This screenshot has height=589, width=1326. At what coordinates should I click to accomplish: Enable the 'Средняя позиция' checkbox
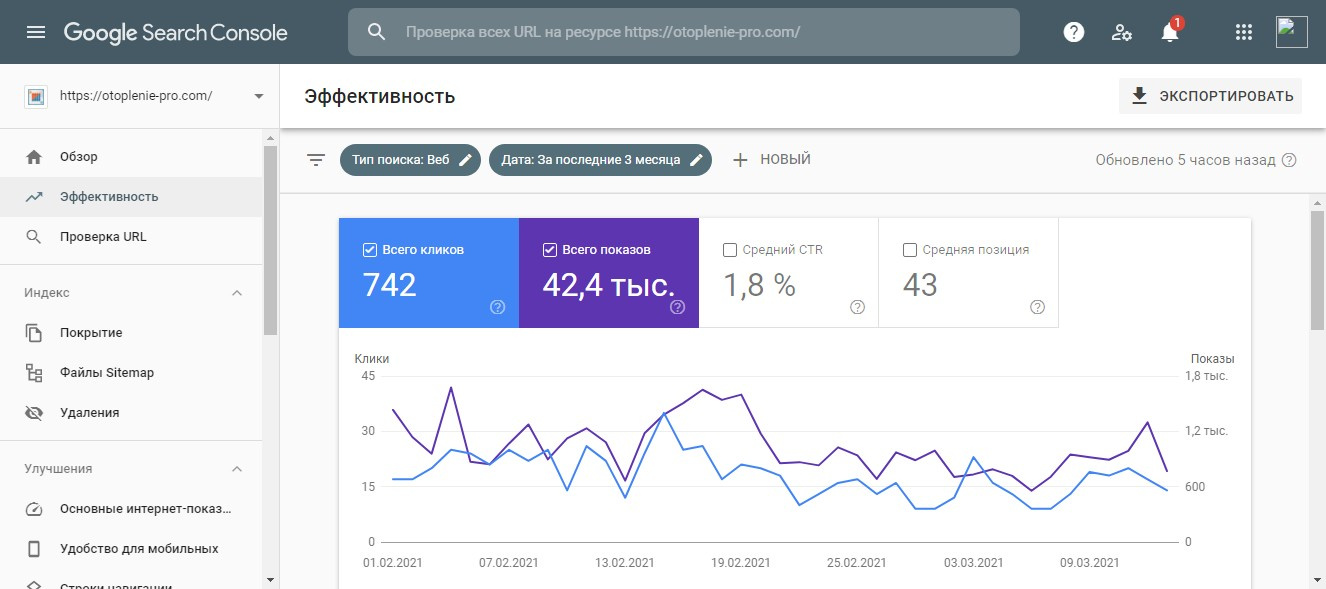click(909, 250)
